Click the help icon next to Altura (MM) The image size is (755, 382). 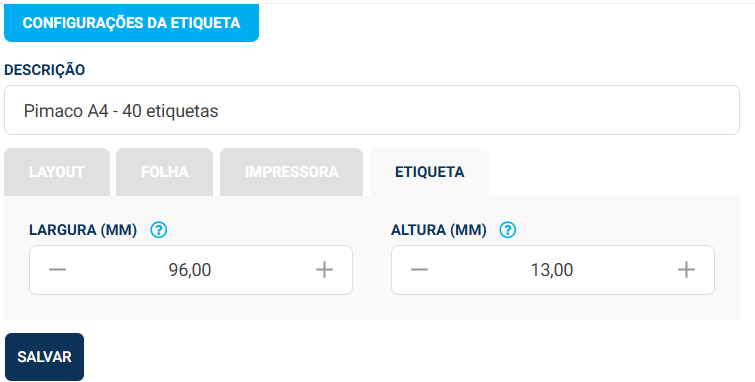pyautogui.click(x=508, y=230)
